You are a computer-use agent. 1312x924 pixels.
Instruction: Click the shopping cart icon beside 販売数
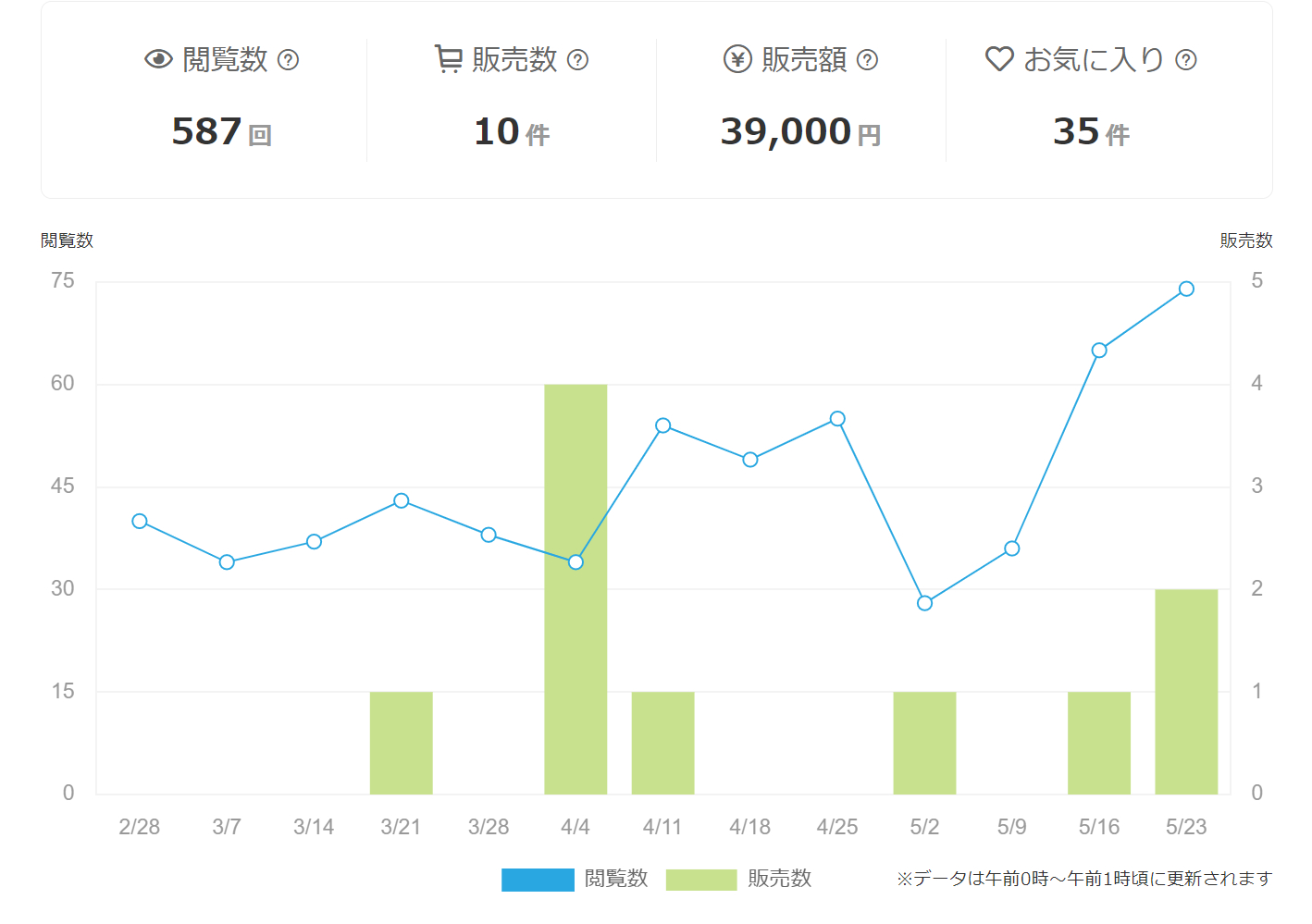(449, 59)
